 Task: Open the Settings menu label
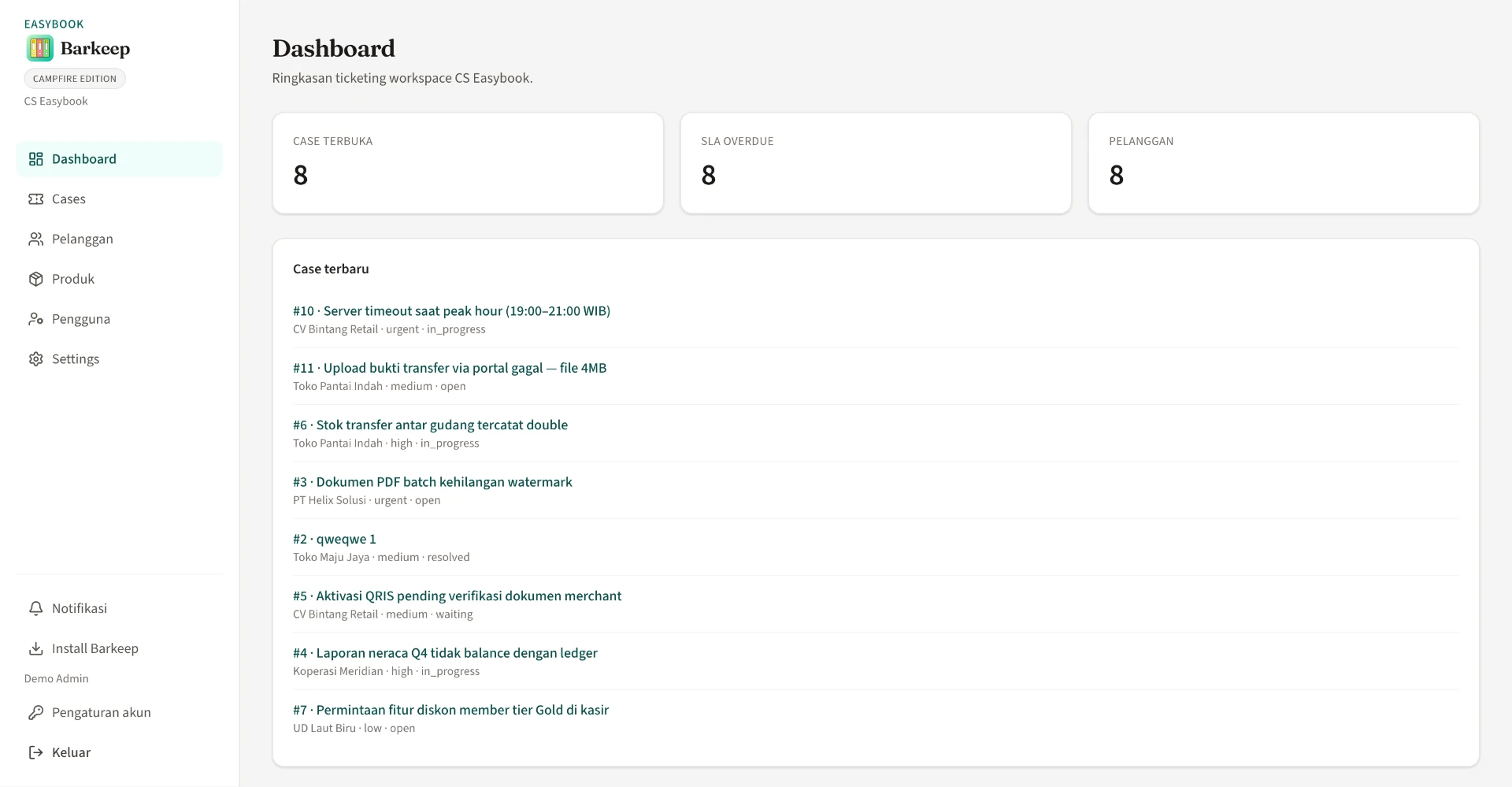76,359
